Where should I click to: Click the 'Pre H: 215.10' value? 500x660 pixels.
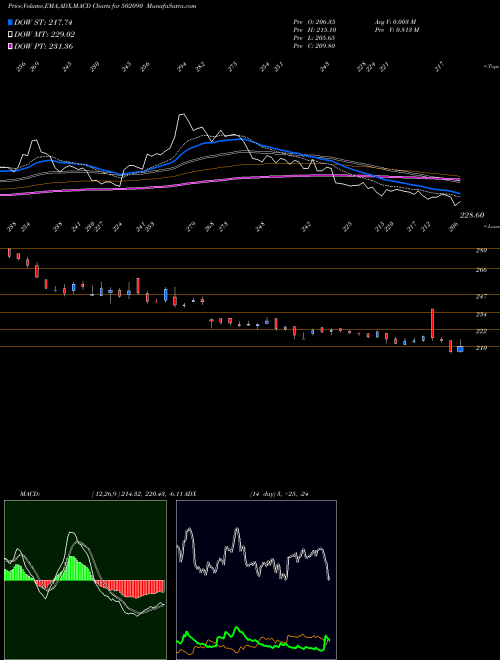pyautogui.click(x=314, y=30)
